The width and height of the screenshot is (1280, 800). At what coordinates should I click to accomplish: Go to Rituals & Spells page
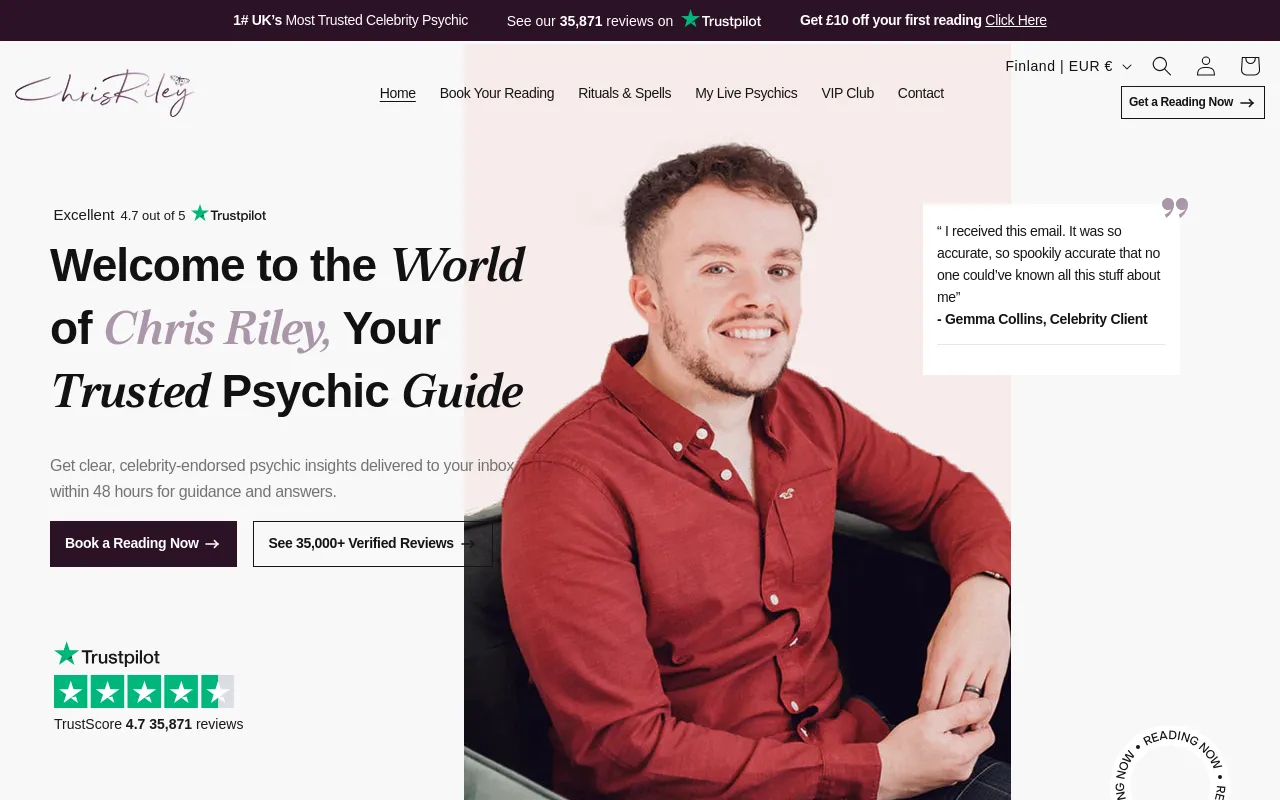pyautogui.click(x=624, y=93)
